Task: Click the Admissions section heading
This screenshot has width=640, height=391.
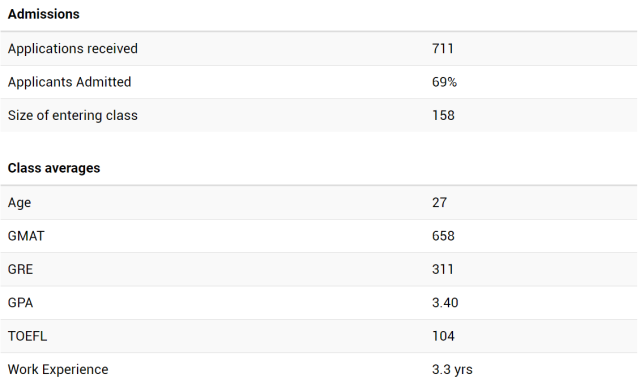Action: [44, 14]
